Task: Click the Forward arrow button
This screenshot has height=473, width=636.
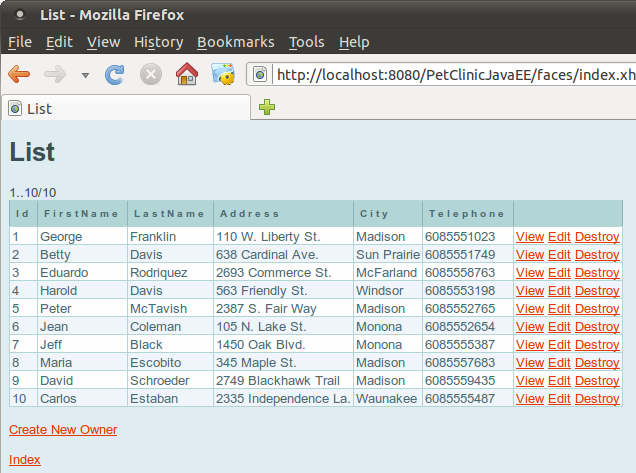Action: (55, 74)
